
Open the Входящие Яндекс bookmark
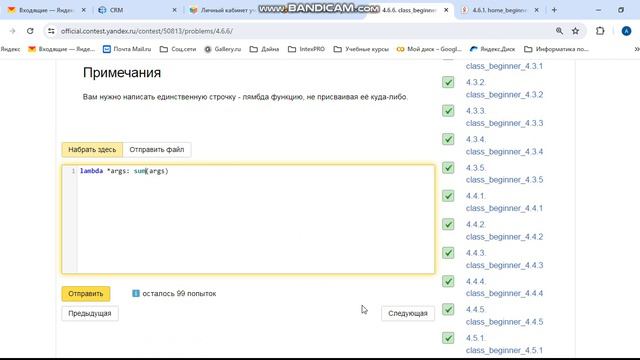click(61, 49)
